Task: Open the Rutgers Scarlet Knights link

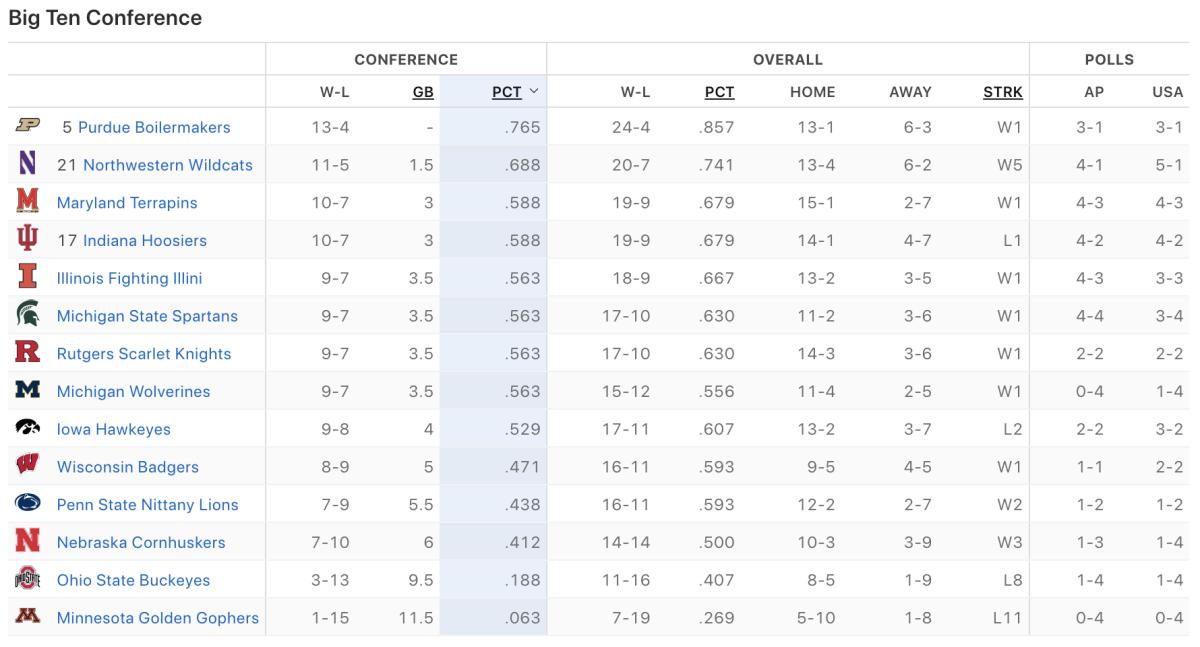Action: click(143, 353)
